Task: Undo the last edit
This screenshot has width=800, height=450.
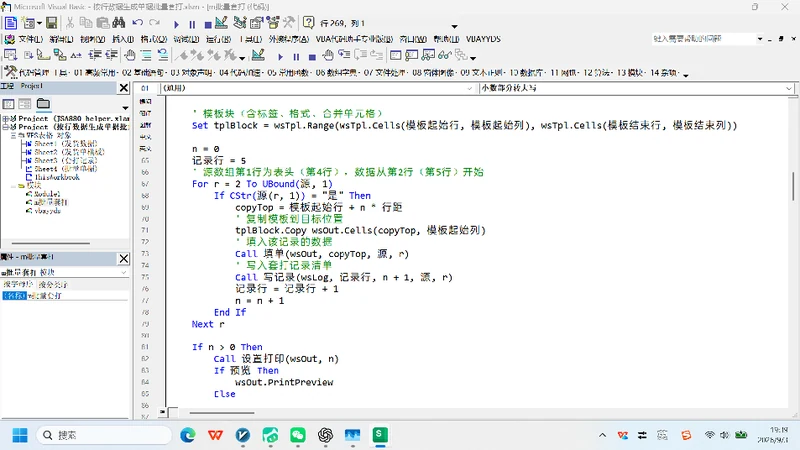Action: [137, 23]
